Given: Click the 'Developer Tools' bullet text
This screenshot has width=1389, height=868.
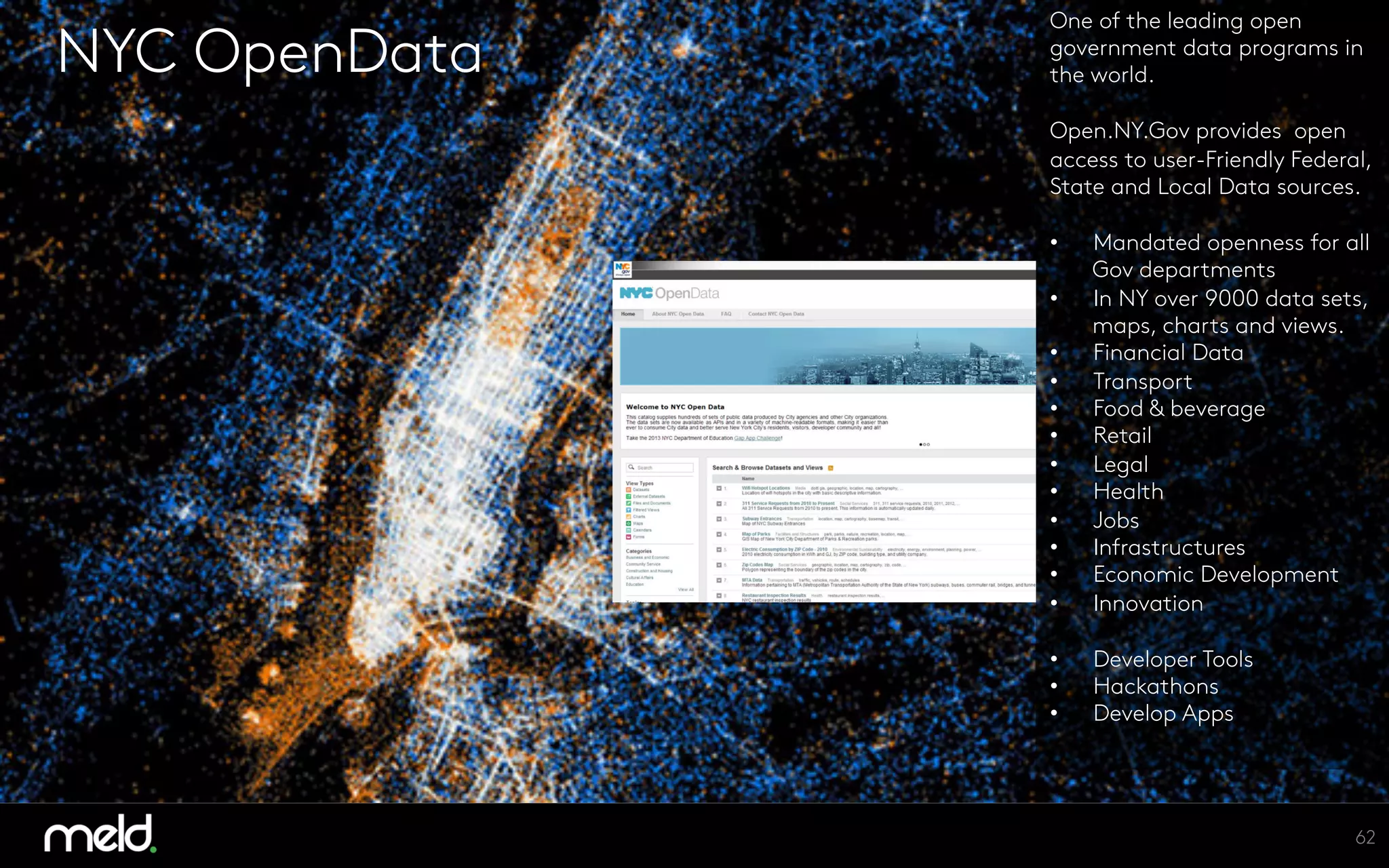Looking at the screenshot, I should pos(1173,659).
